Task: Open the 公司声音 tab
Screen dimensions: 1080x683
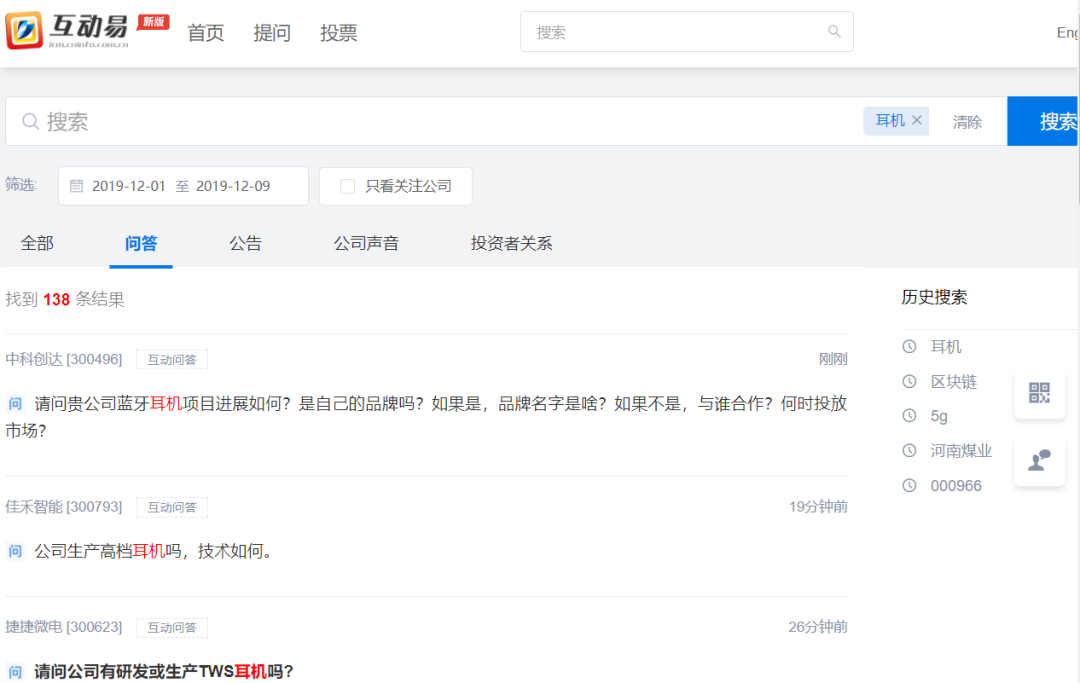Action: [366, 243]
